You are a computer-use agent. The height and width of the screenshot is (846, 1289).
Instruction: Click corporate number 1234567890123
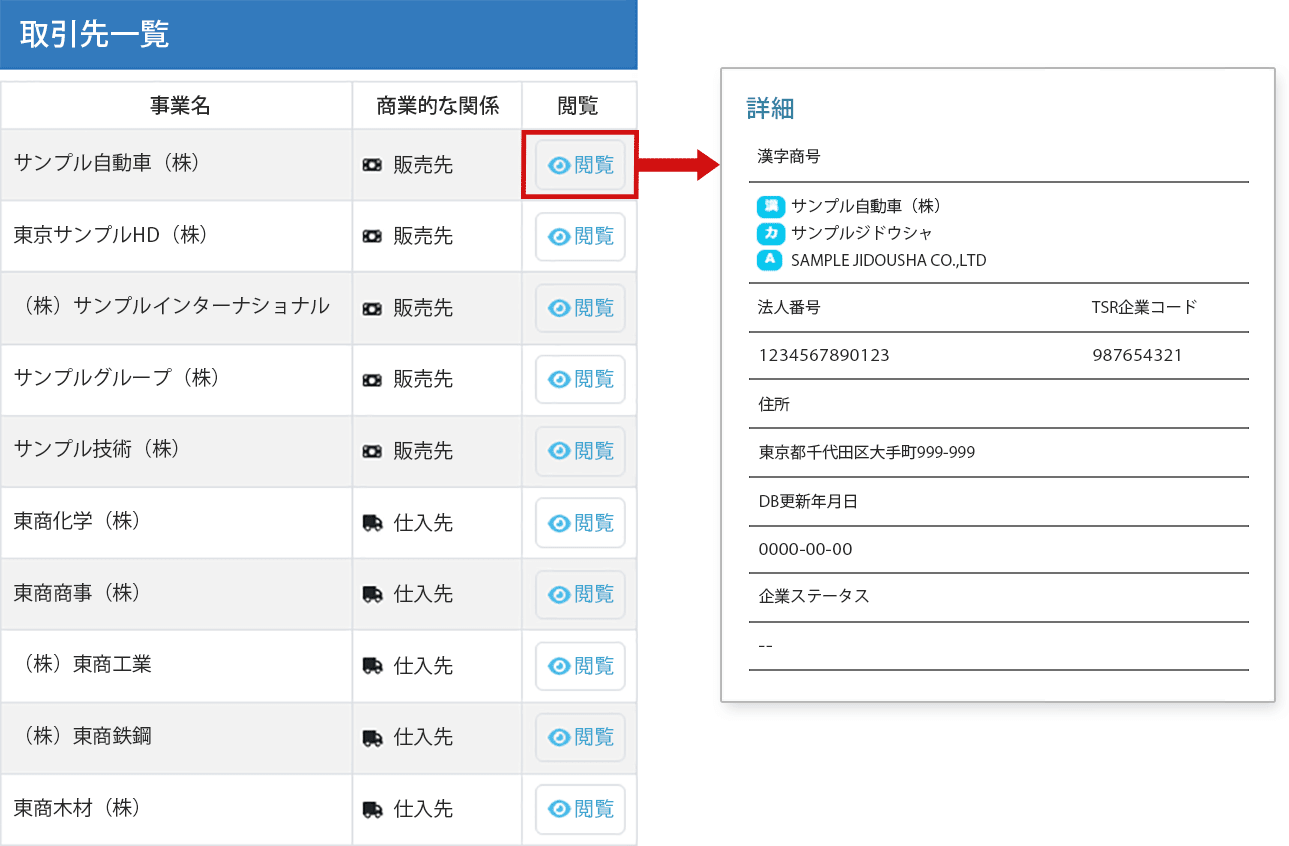(x=824, y=355)
